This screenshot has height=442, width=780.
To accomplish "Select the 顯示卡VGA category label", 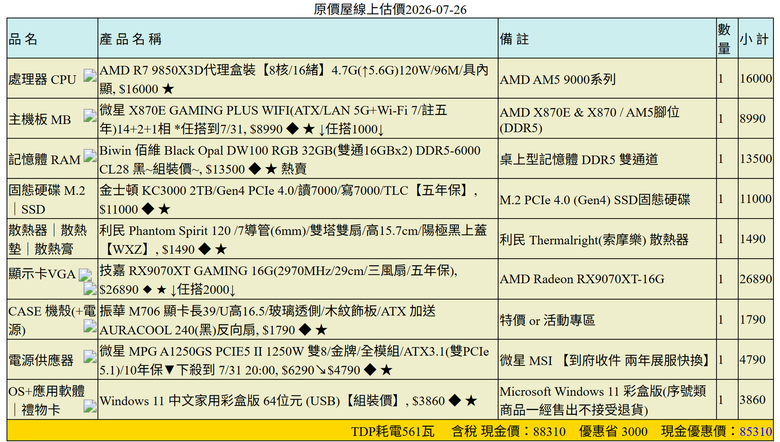I will pyautogui.click(x=42, y=274).
